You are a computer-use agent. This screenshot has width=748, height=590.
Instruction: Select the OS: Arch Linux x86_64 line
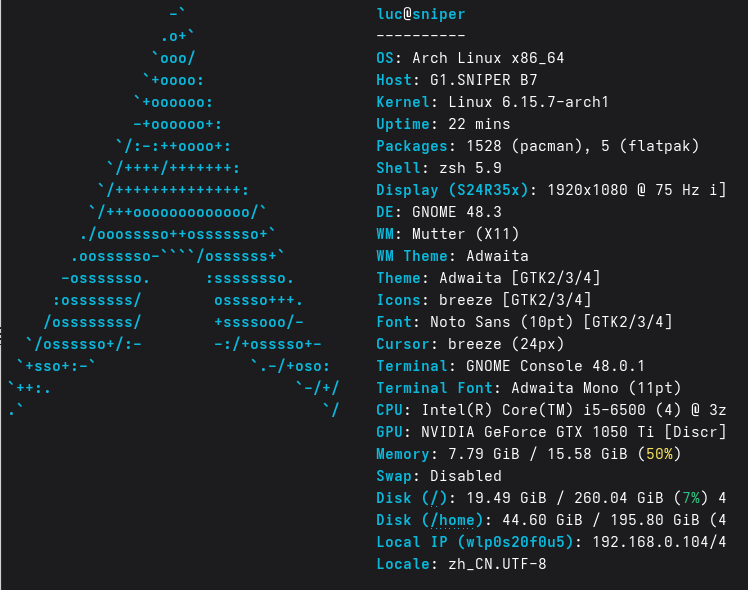[470, 58]
